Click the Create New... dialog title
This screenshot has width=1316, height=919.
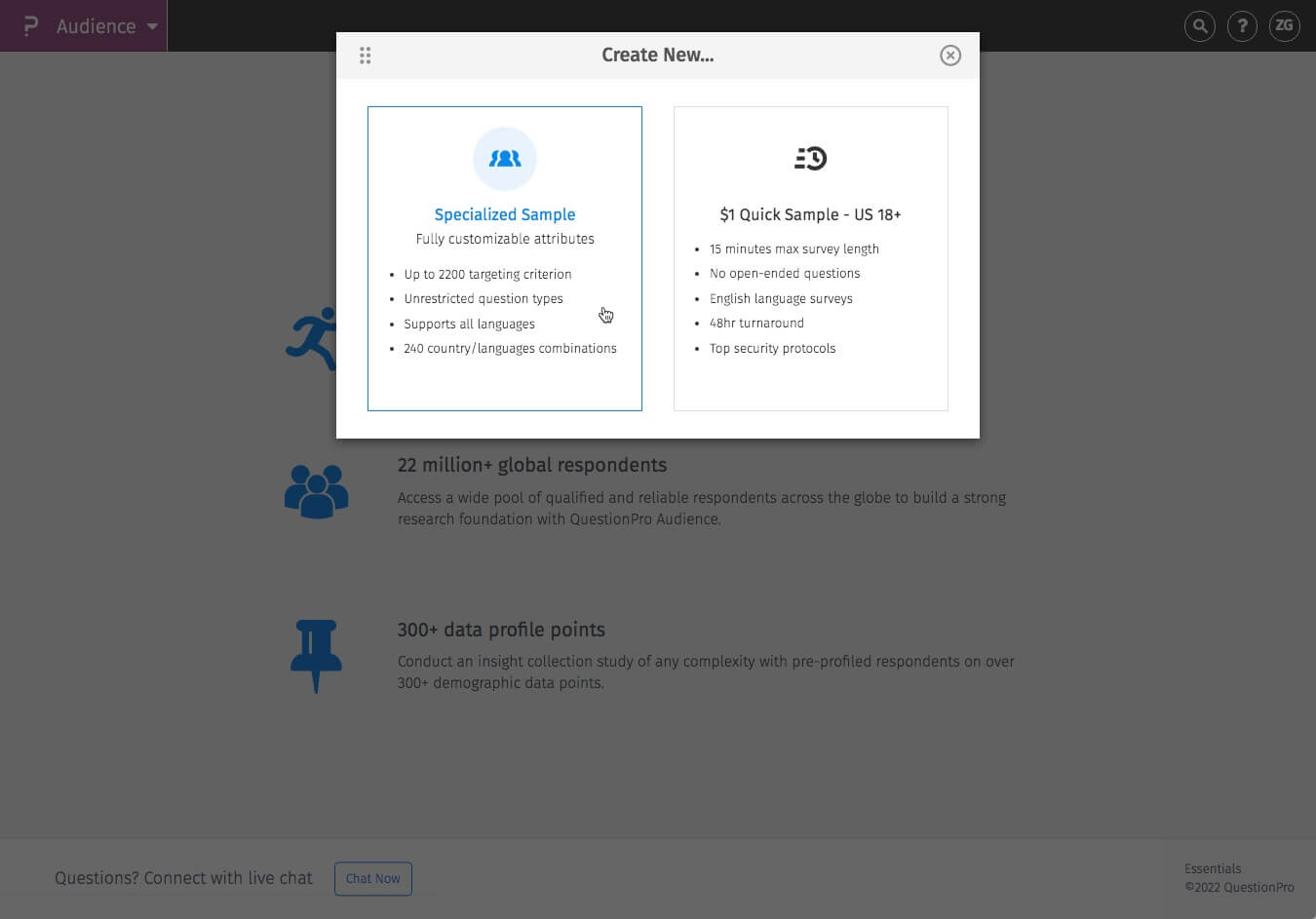pos(658,56)
